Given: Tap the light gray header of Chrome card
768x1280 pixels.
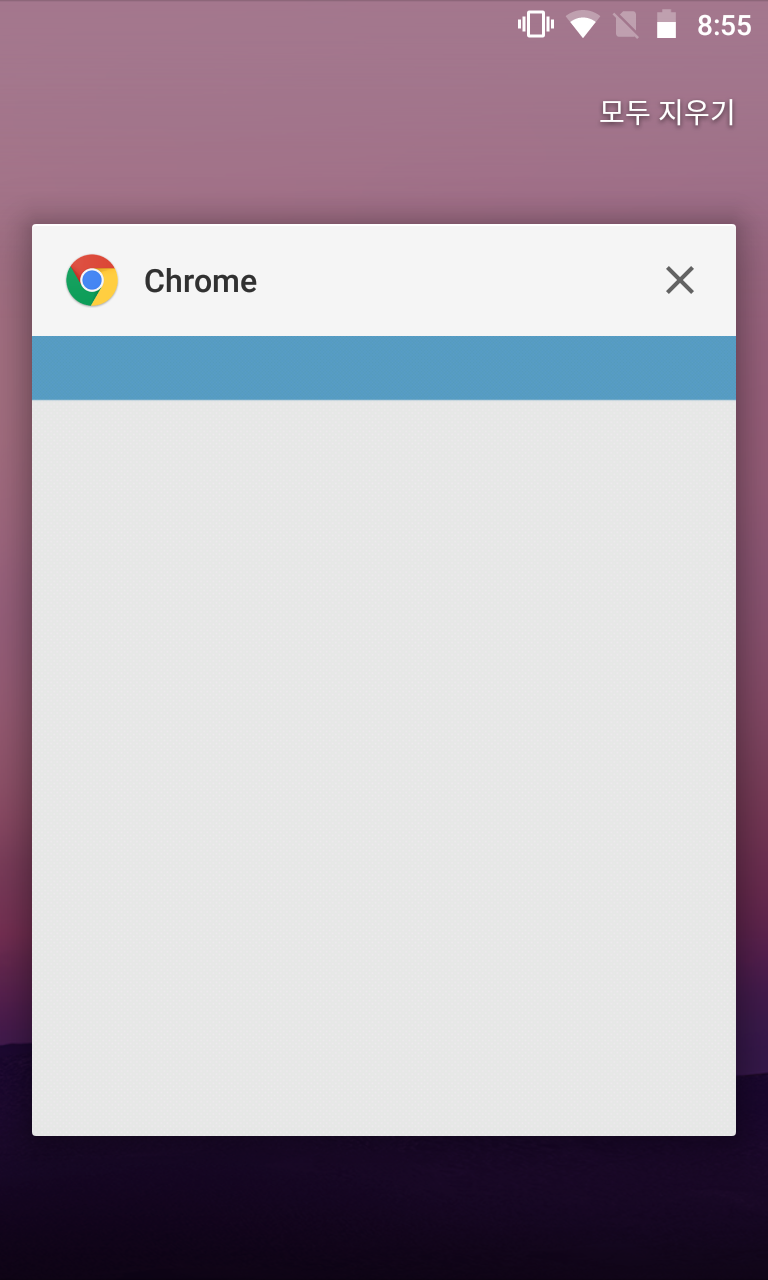Looking at the screenshot, I should [384, 280].
